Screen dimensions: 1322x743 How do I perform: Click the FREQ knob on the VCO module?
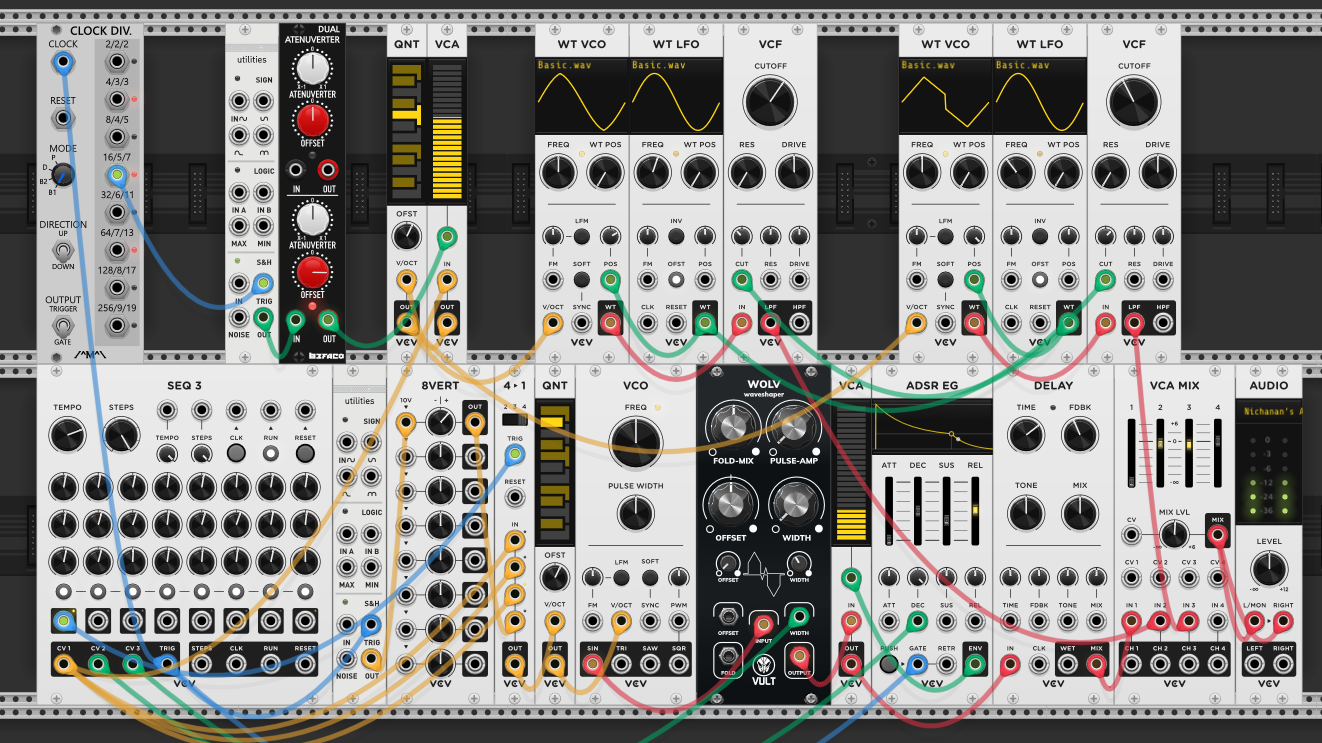pyautogui.click(x=635, y=445)
